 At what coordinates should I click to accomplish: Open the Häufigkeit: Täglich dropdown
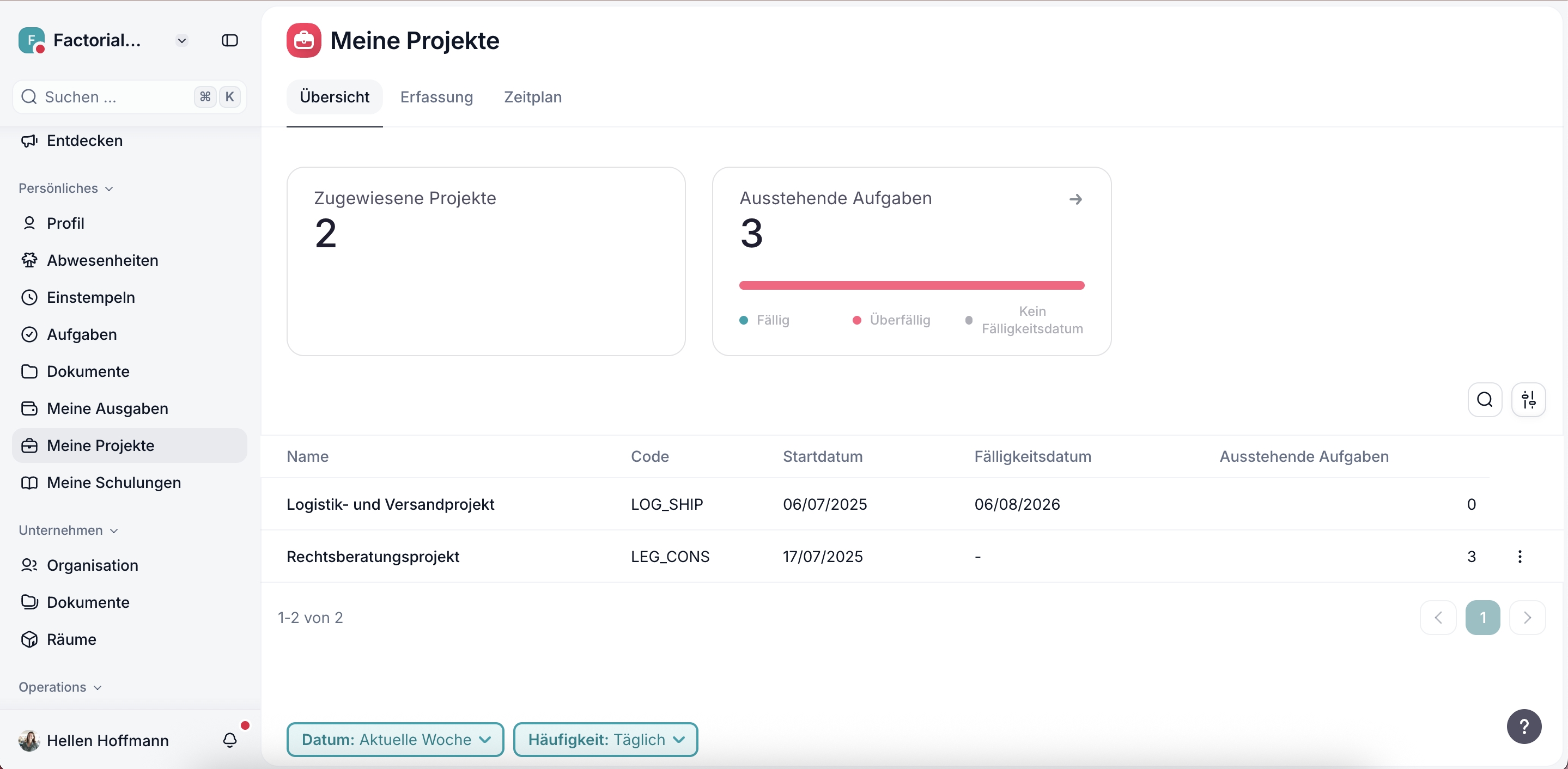[605, 740]
